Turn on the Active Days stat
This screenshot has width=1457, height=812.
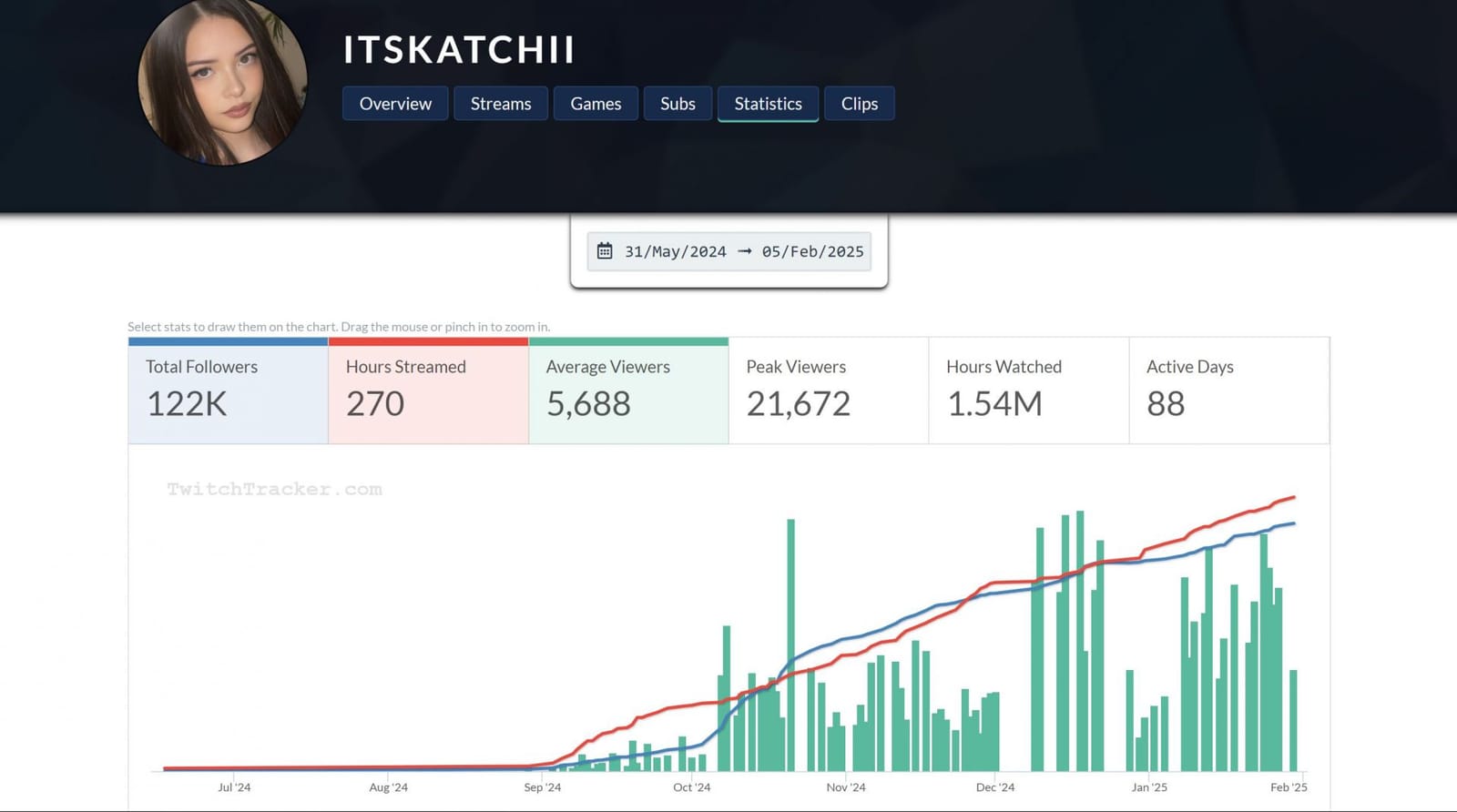(x=1228, y=390)
